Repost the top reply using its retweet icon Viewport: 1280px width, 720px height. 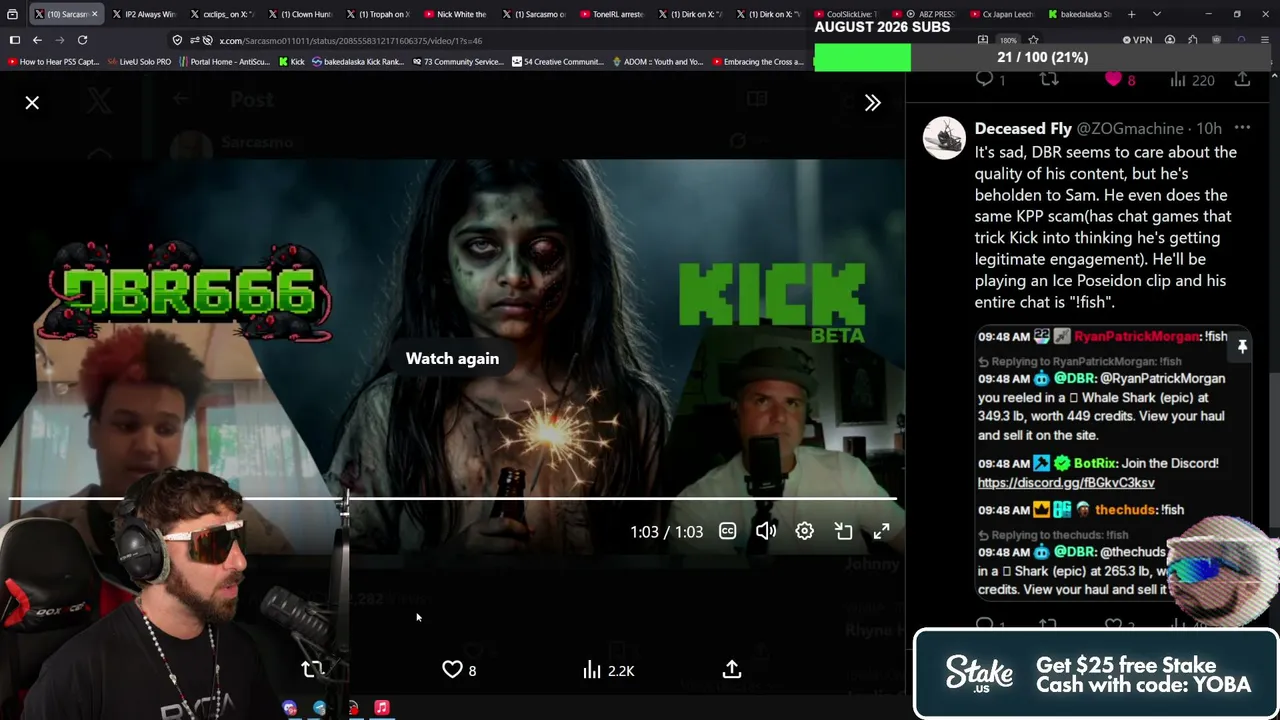click(1048, 80)
